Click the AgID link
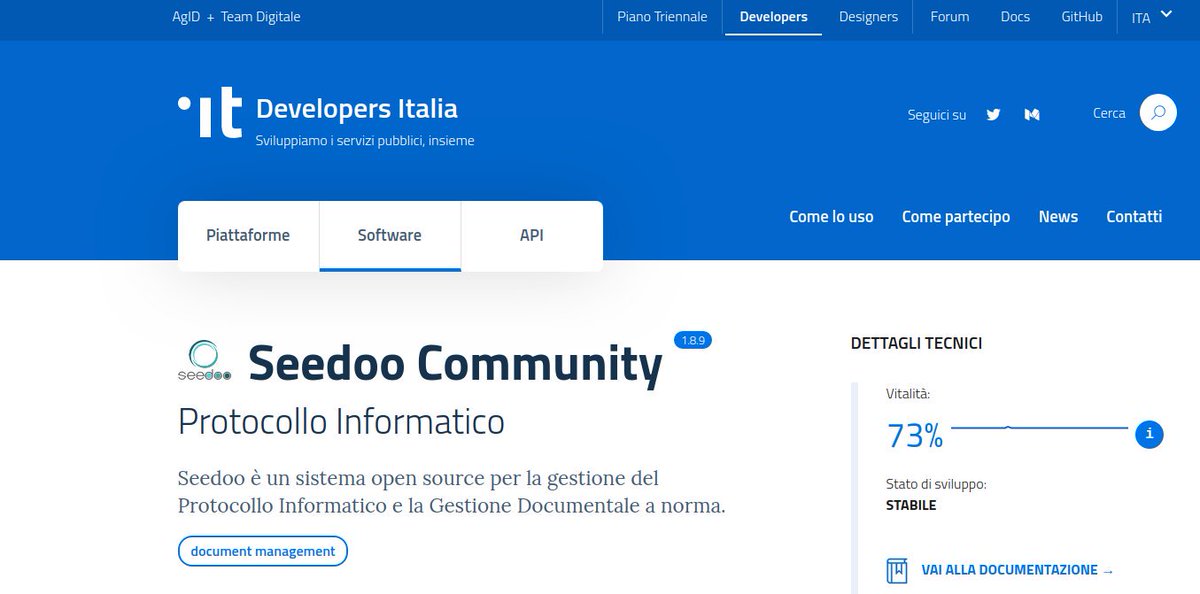 click(186, 17)
